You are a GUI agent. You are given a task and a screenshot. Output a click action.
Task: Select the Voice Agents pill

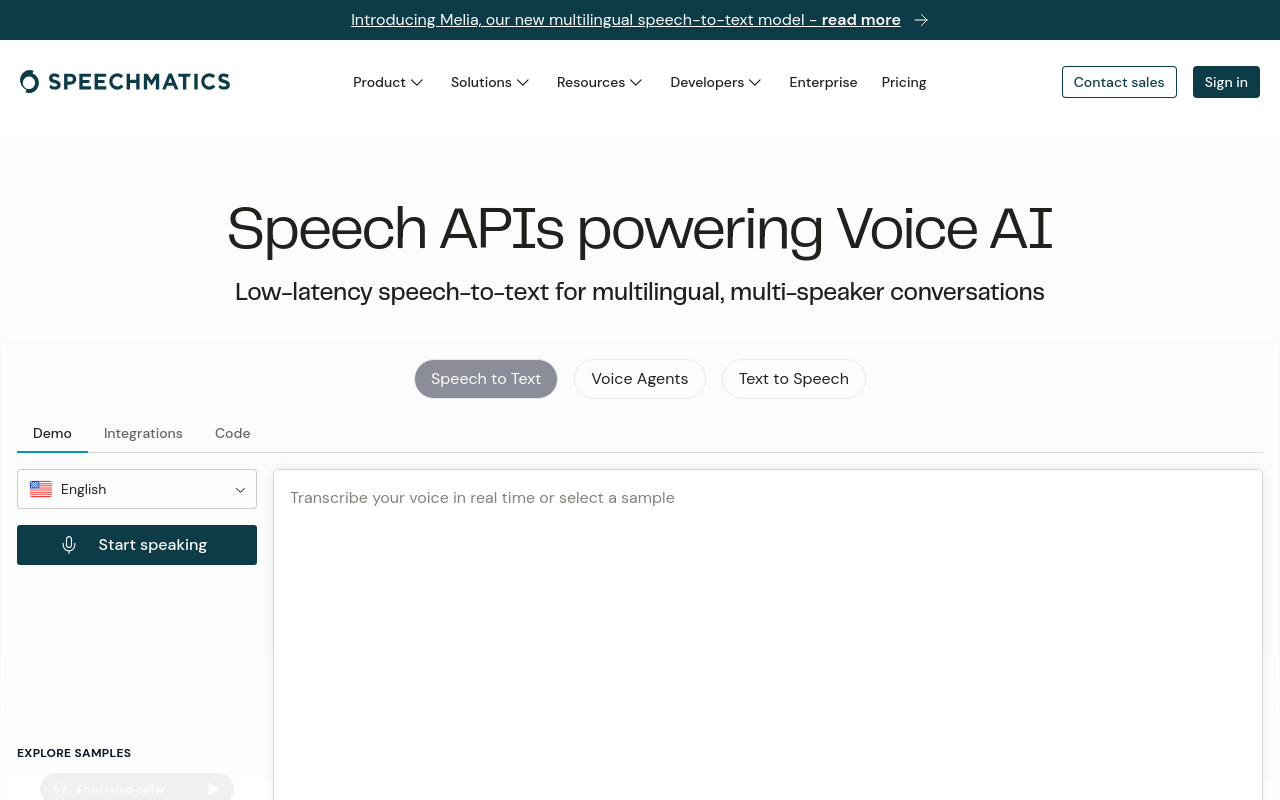click(640, 379)
